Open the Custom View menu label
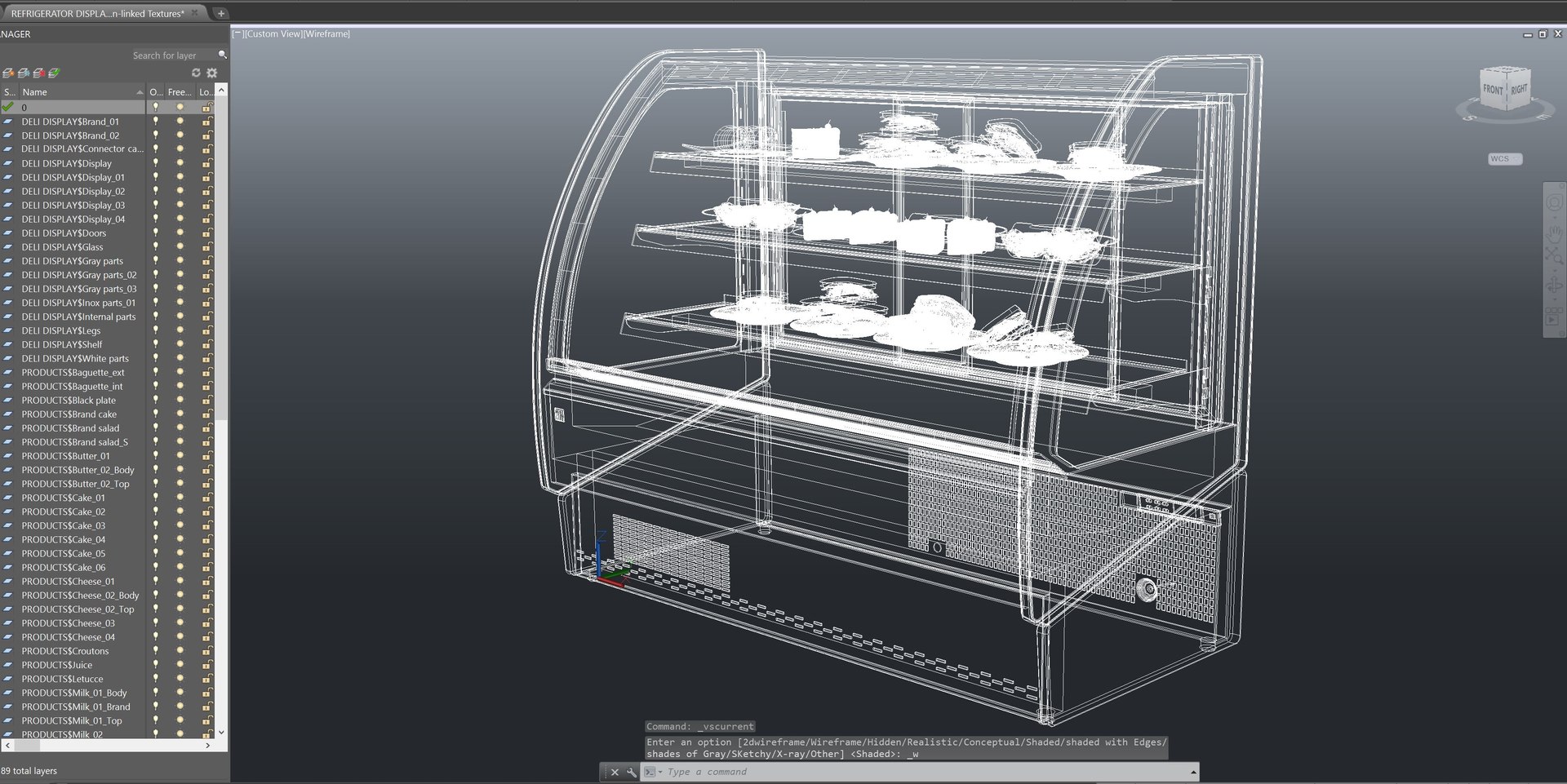Image resolution: width=1567 pixels, height=784 pixels. [x=273, y=33]
